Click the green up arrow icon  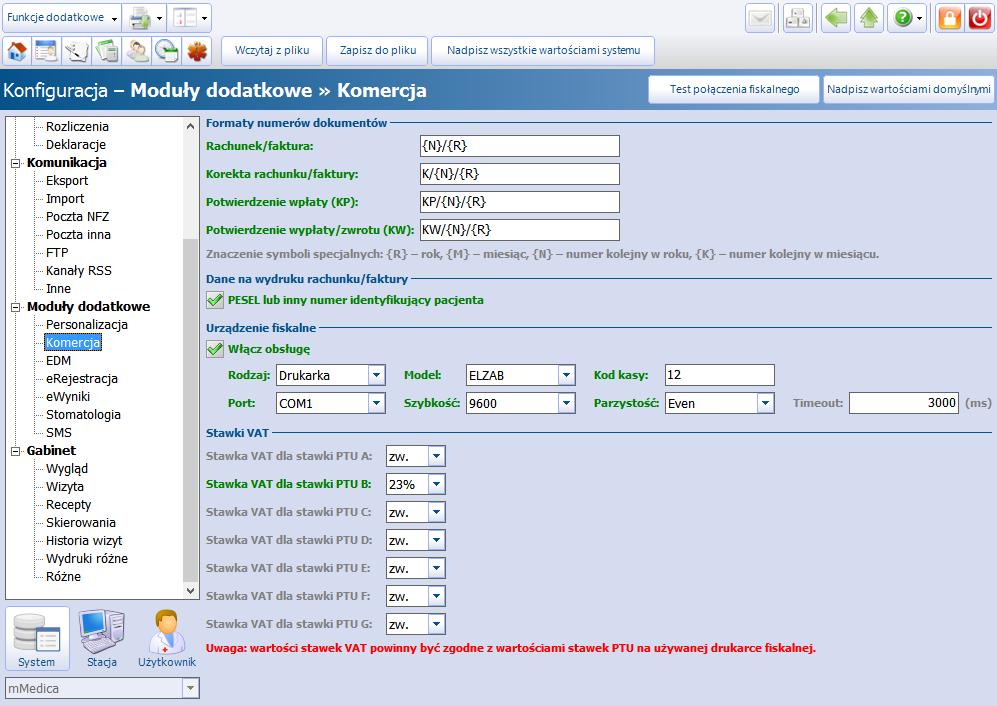coord(869,18)
